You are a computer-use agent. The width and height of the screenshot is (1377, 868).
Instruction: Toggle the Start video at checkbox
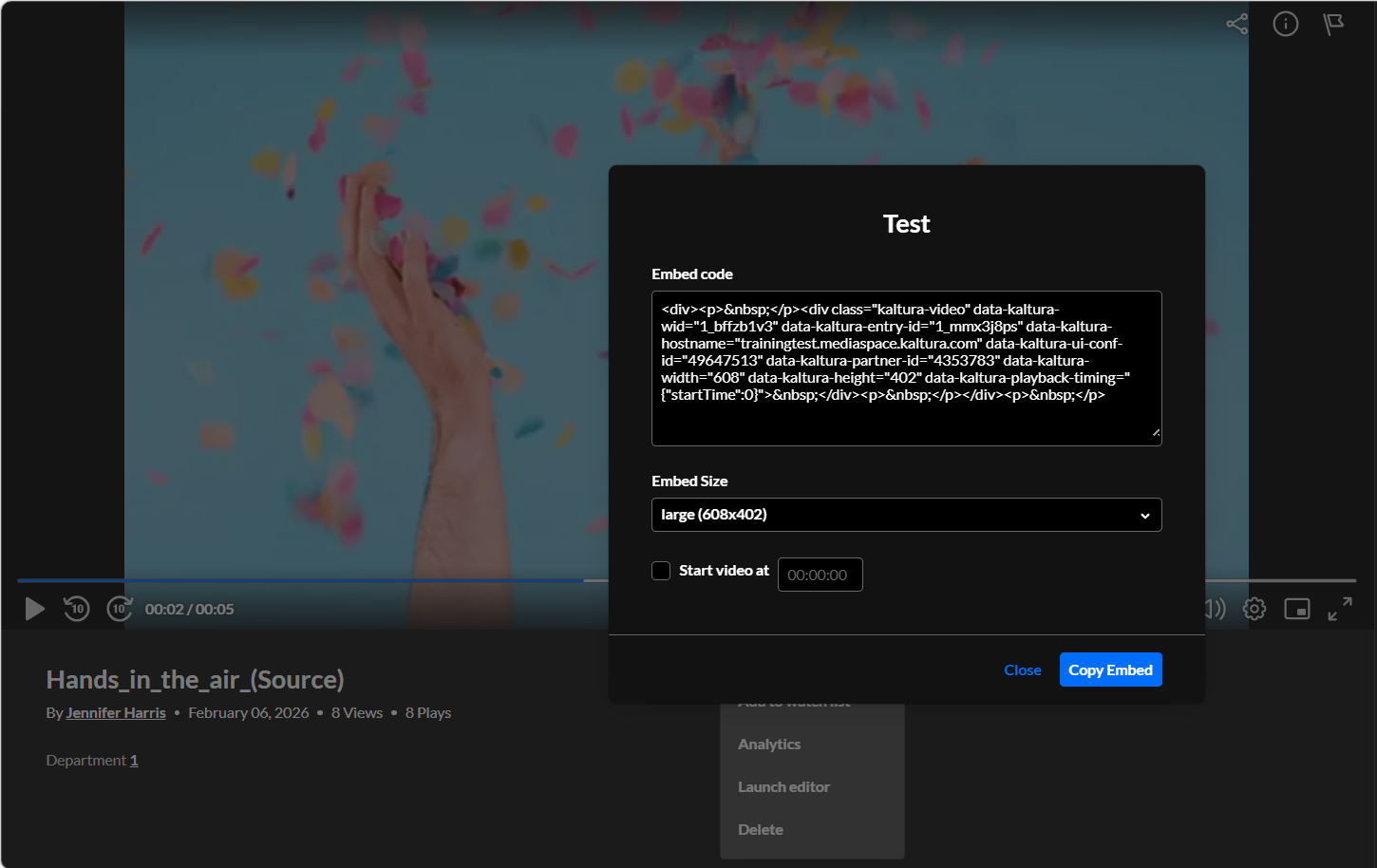pos(661,571)
